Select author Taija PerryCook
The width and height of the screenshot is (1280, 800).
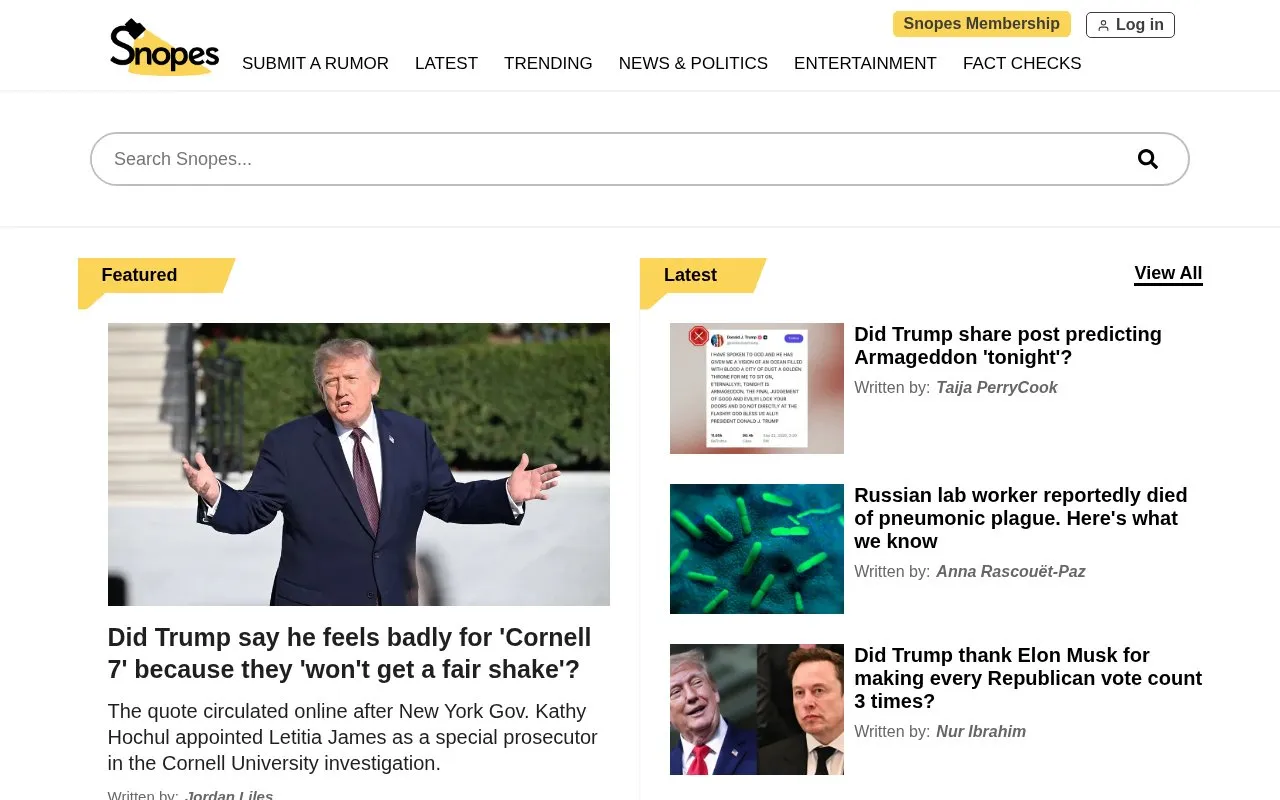coord(996,387)
